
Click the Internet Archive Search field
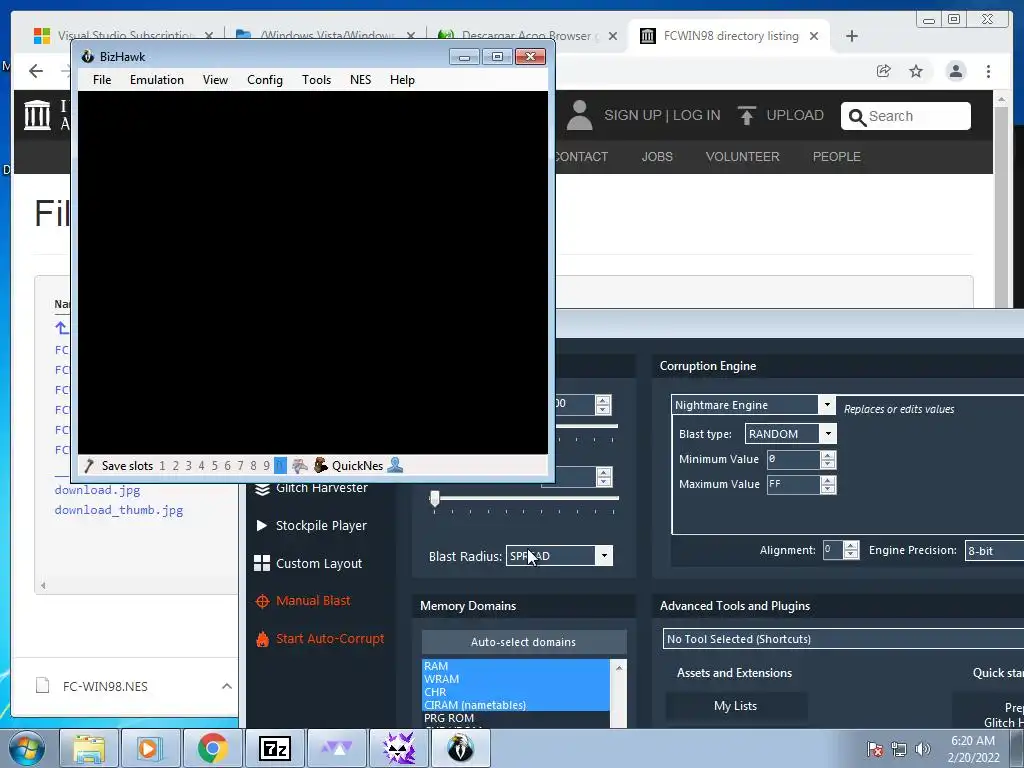coord(906,116)
